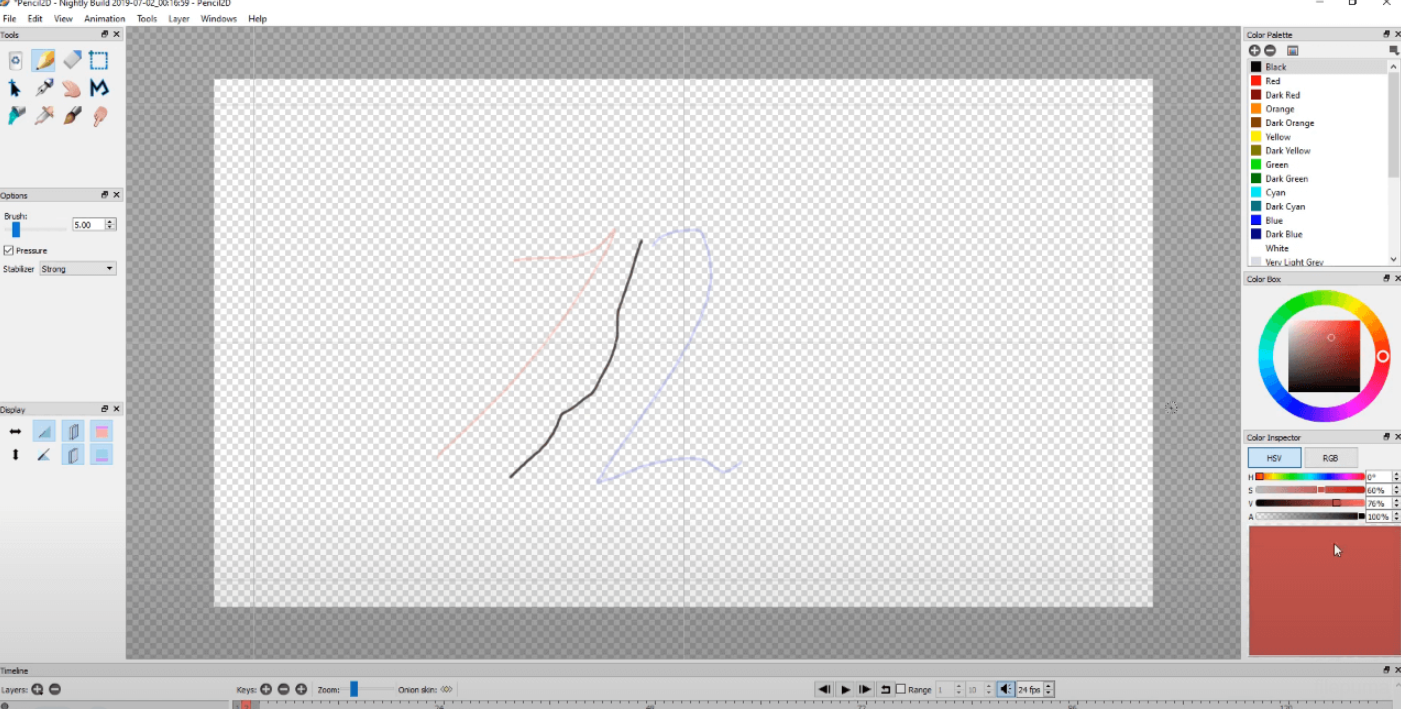The image size is (1401, 709).
Task: Flip the view horizontally in Display panel
Action: point(15,431)
